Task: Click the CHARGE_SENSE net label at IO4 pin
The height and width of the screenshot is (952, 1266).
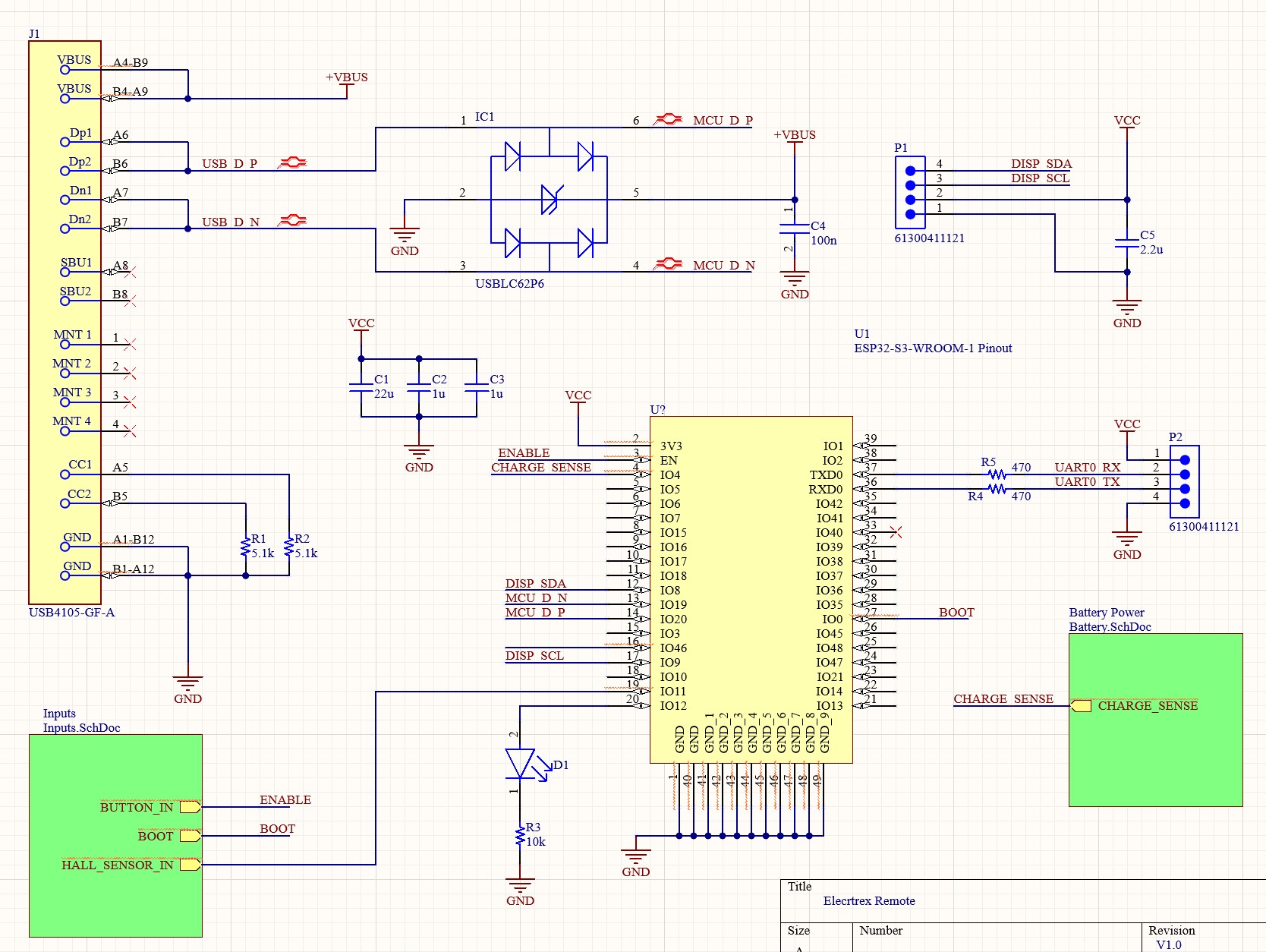Action: pos(540,467)
